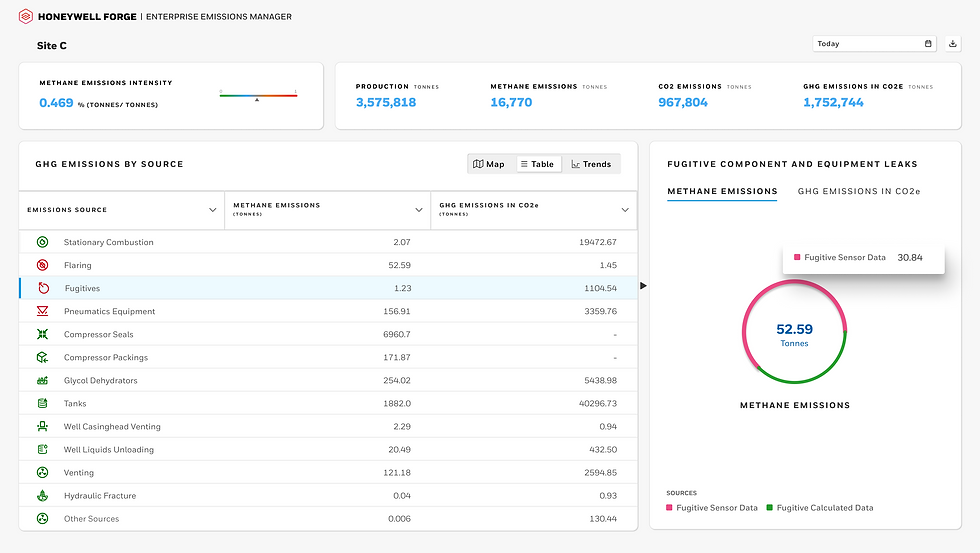Open the GHG Emissions in CO2e column dropdown
The image size is (980, 553).
pyautogui.click(x=625, y=210)
